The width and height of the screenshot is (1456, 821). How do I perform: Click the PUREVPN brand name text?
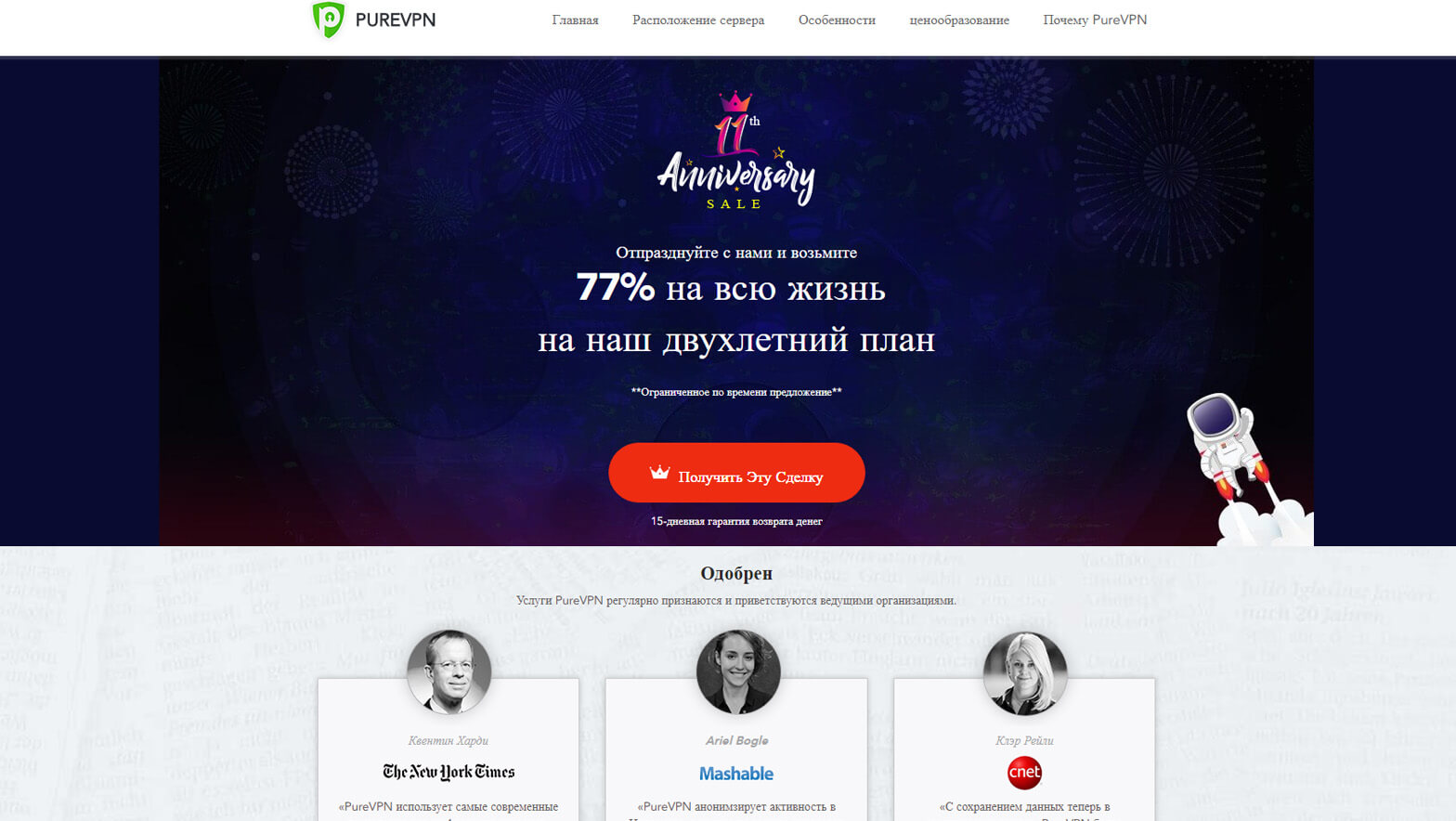click(x=396, y=20)
